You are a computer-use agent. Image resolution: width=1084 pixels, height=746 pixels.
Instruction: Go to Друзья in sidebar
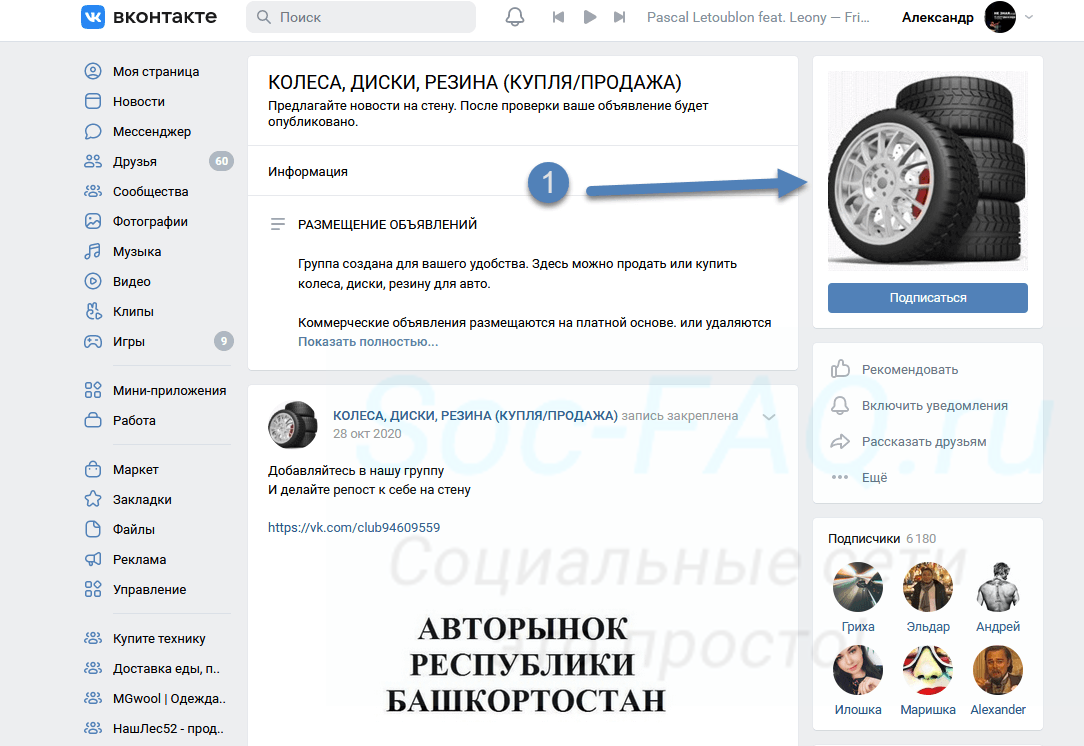coord(134,161)
